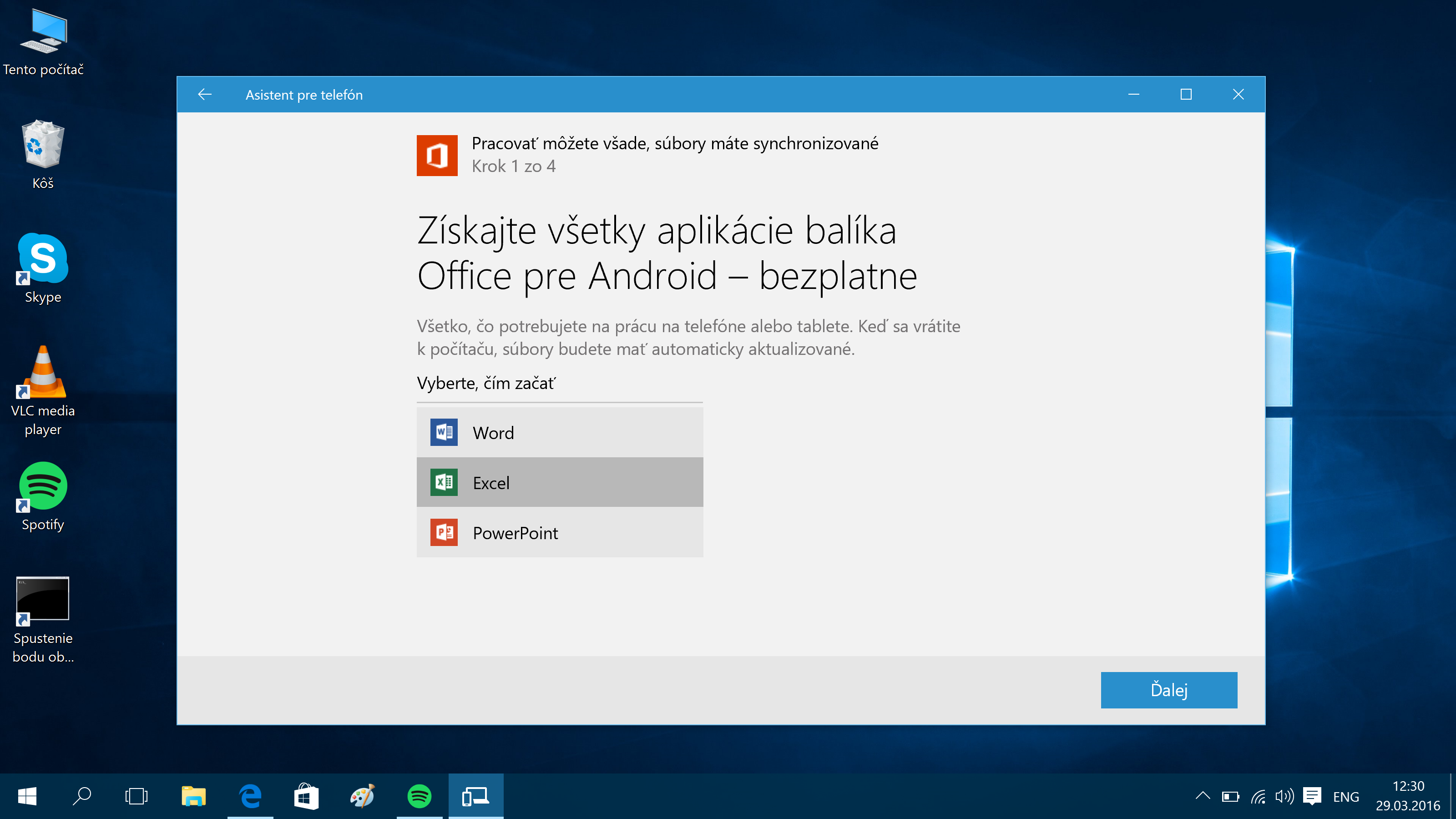Viewport: 1456px width, 819px height.
Task: Open the Spustenie bodu ob... shortcut
Action: pyautogui.click(x=43, y=619)
